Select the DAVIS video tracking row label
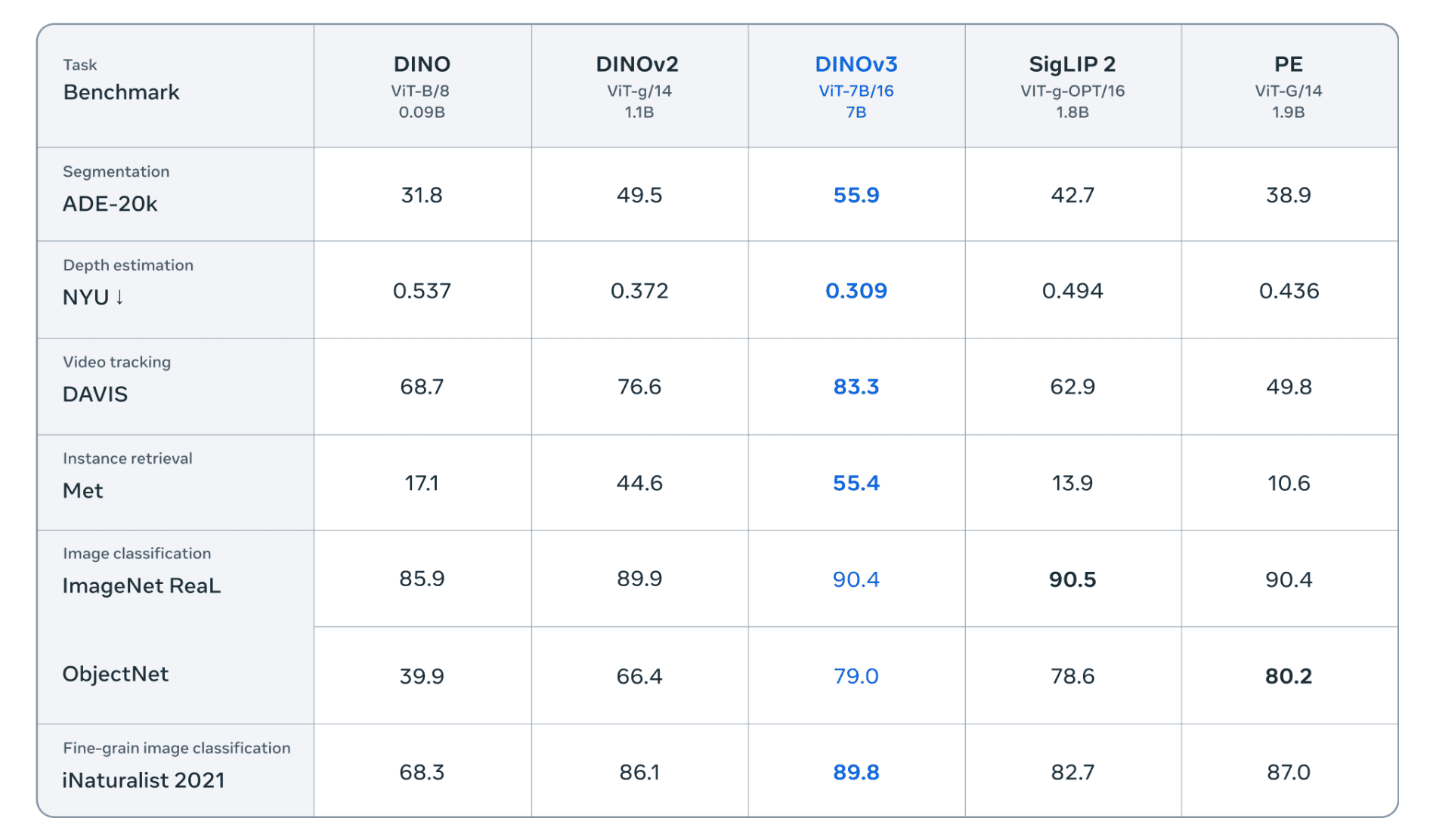The image size is (1433, 840). (95, 394)
